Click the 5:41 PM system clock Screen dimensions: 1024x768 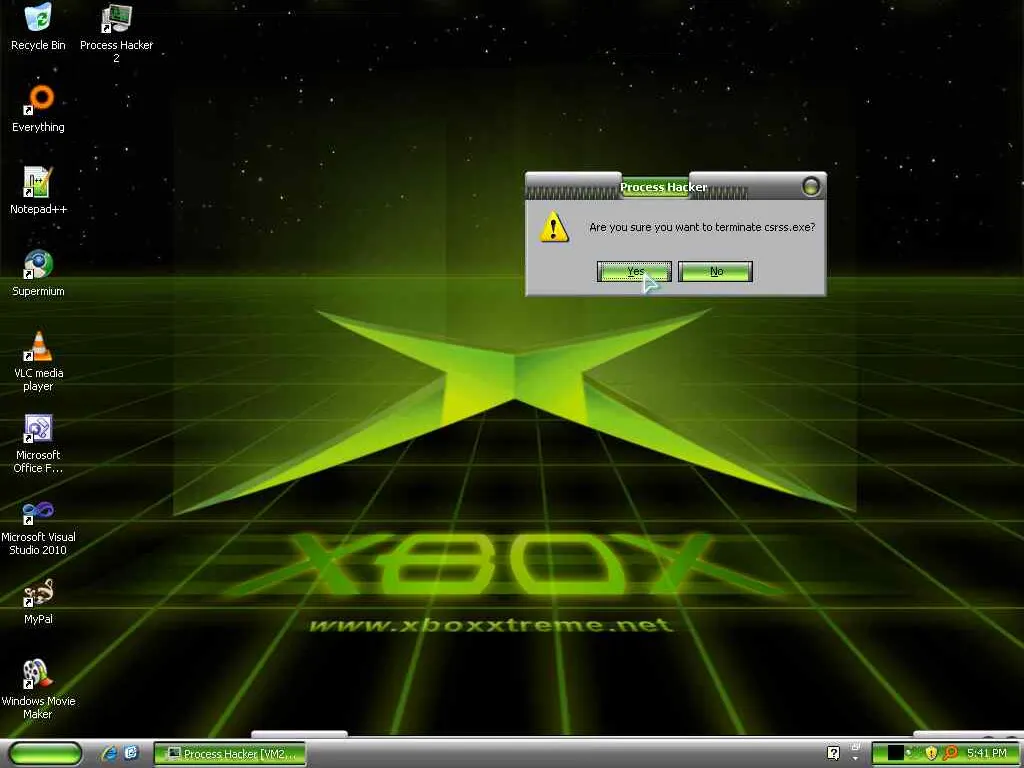[x=986, y=753]
